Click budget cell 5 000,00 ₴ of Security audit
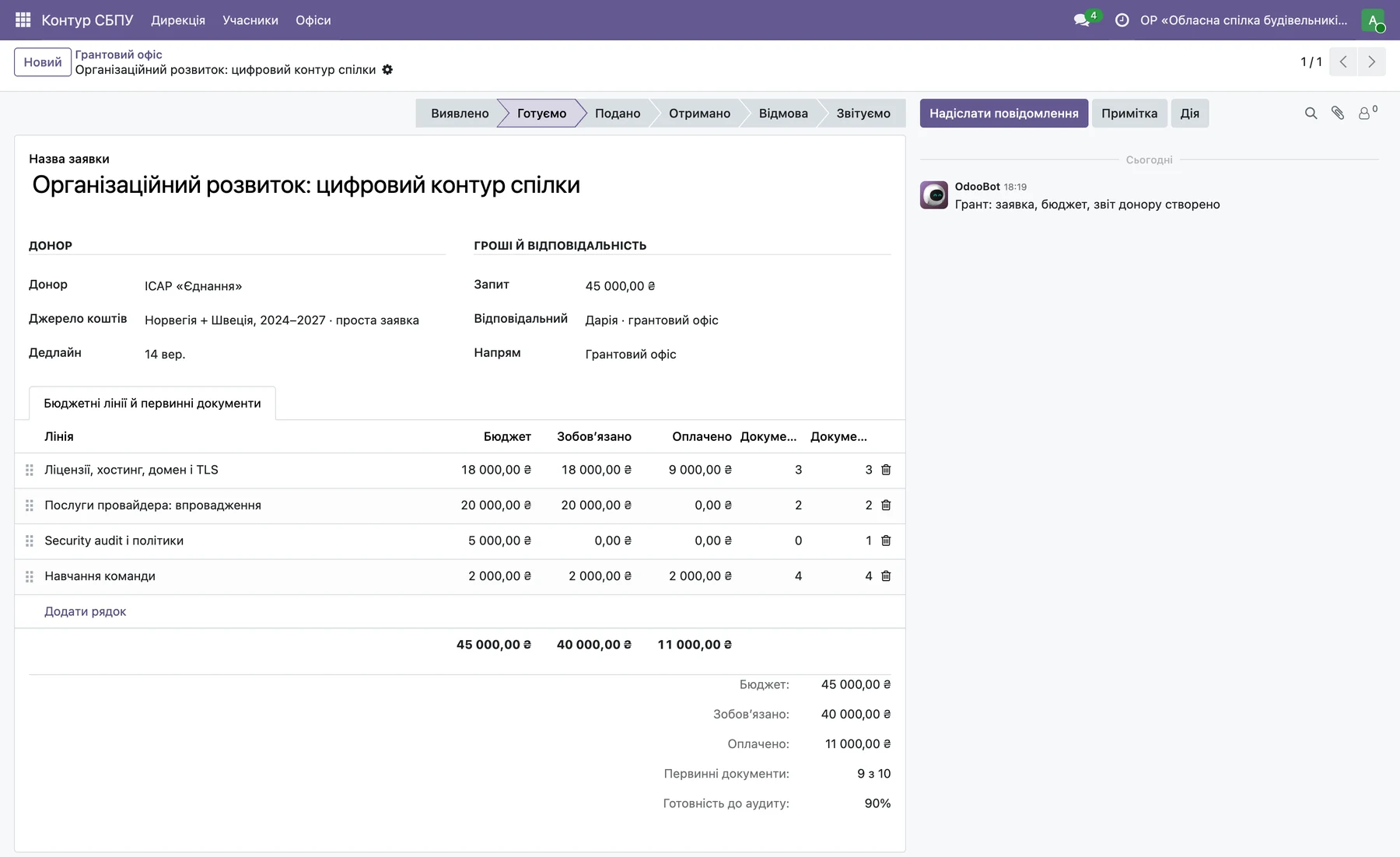This screenshot has height=857, width=1400. [x=499, y=540]
